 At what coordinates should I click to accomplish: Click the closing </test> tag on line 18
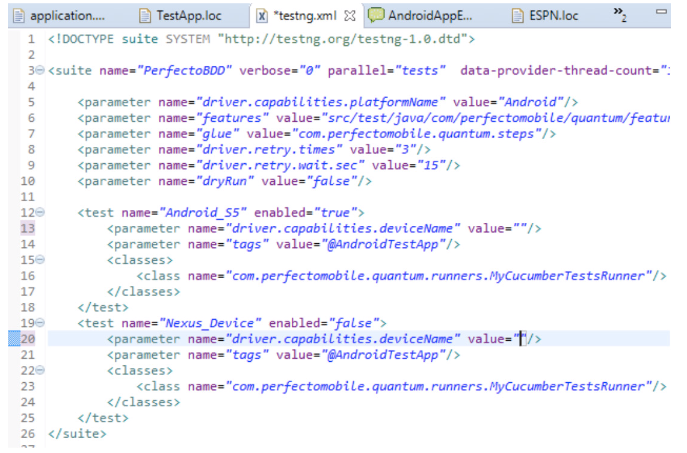[x=103, y=307]
